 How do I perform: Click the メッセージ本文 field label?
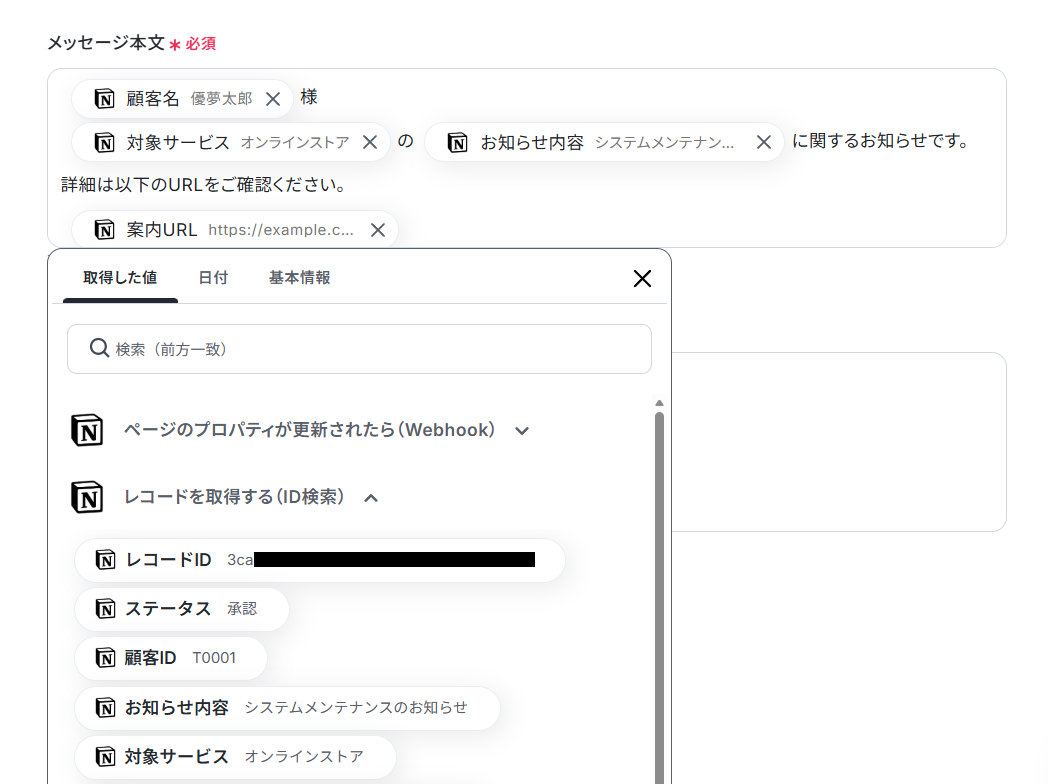(x=106, y=43)
